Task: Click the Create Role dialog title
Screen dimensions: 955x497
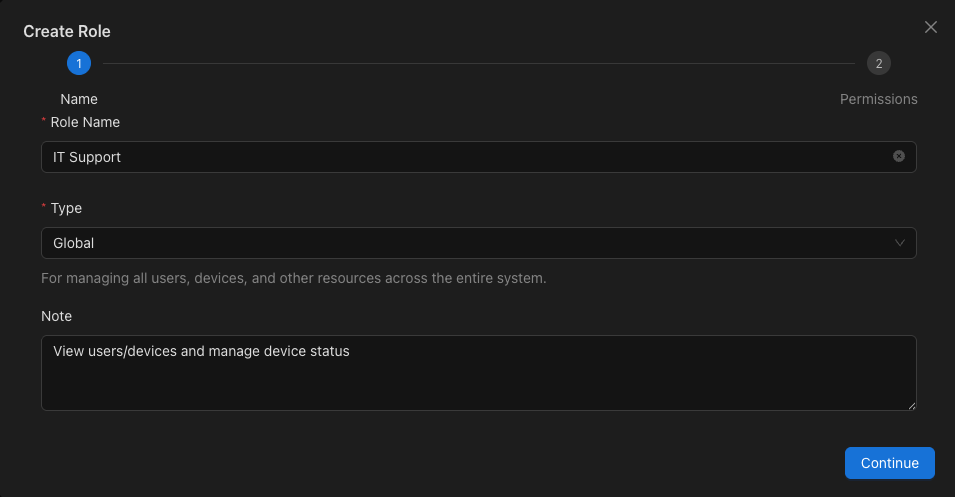Action: (x=67, y=32)
